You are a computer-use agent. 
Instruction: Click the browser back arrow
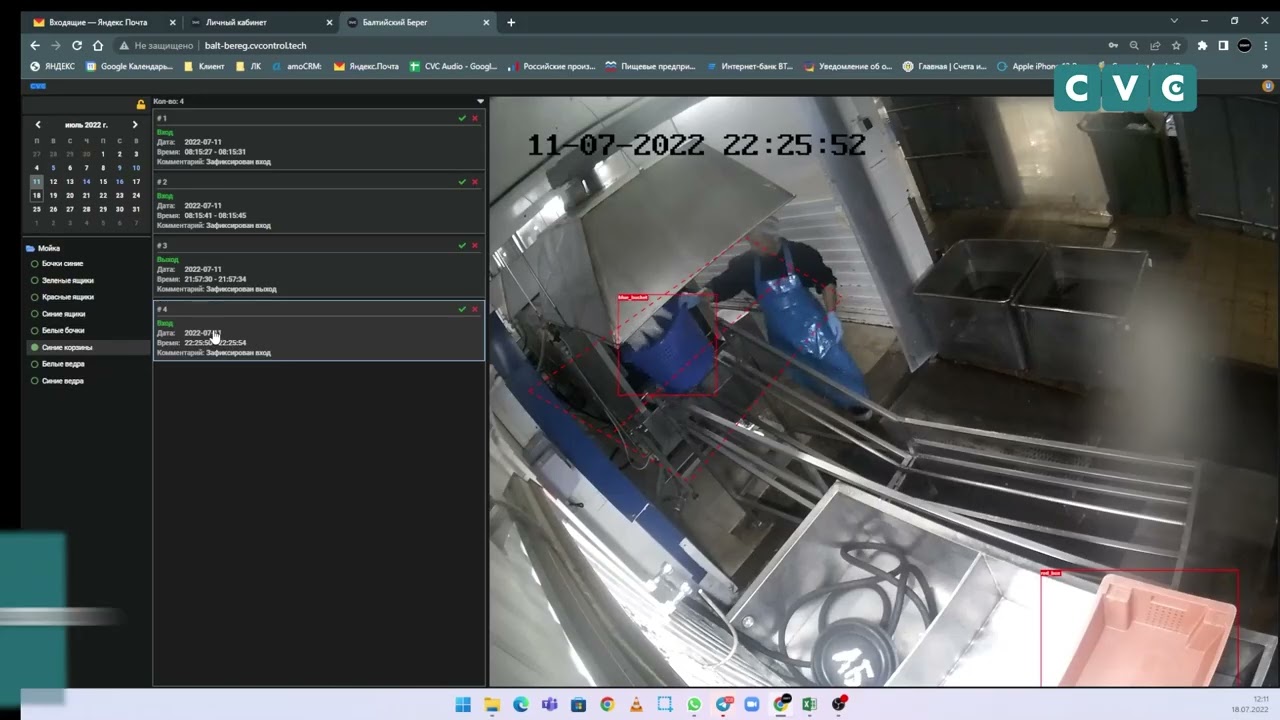coord(35,45)
